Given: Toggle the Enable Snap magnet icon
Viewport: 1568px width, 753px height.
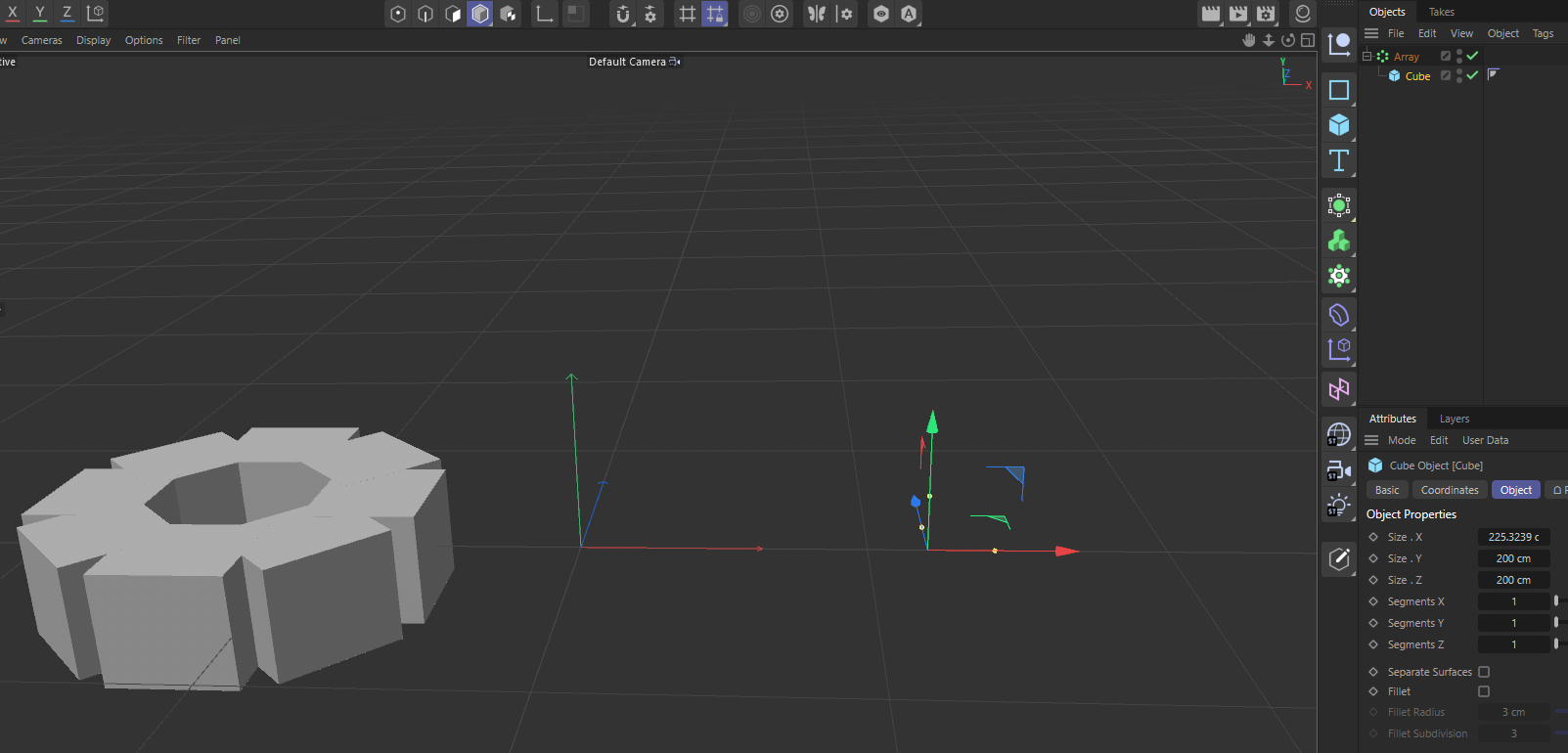Looking at the screenshot, I should 623,14.
